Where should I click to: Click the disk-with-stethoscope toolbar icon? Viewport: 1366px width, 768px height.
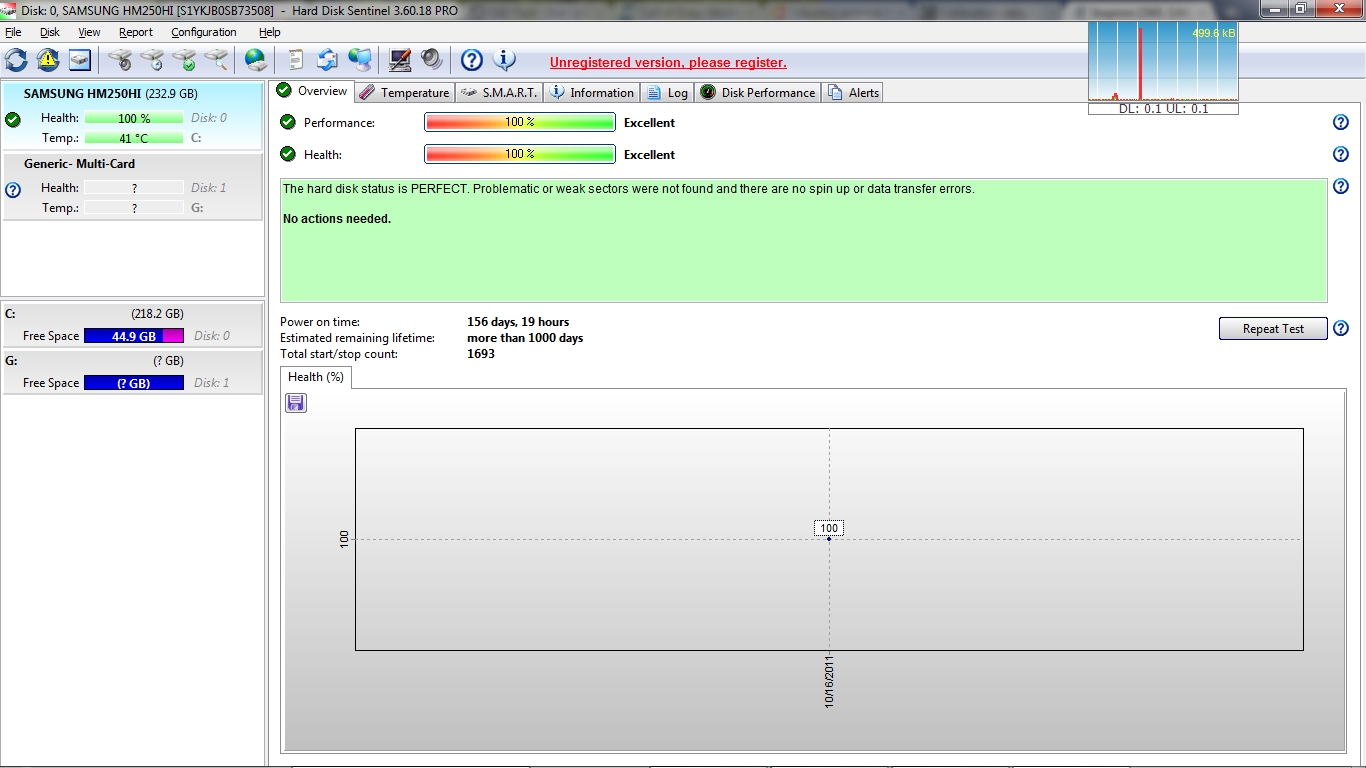pyautogui.click(x=120, y=60)
